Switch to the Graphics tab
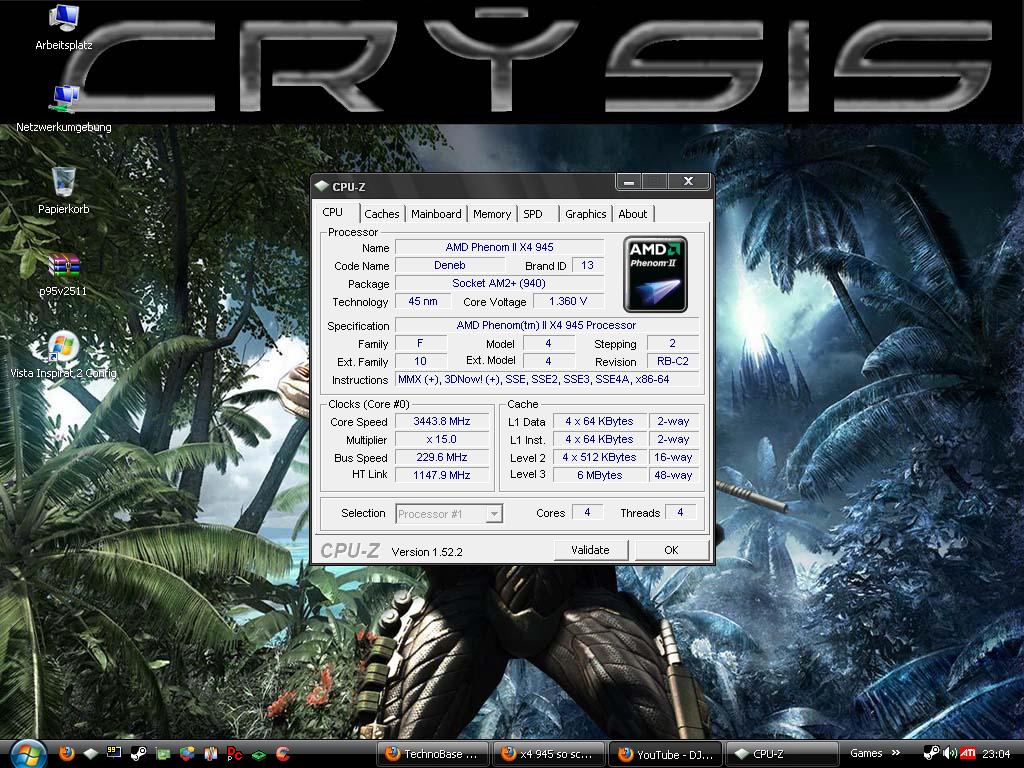Screen dimensions: 1024x768 (x=585, y=214)
